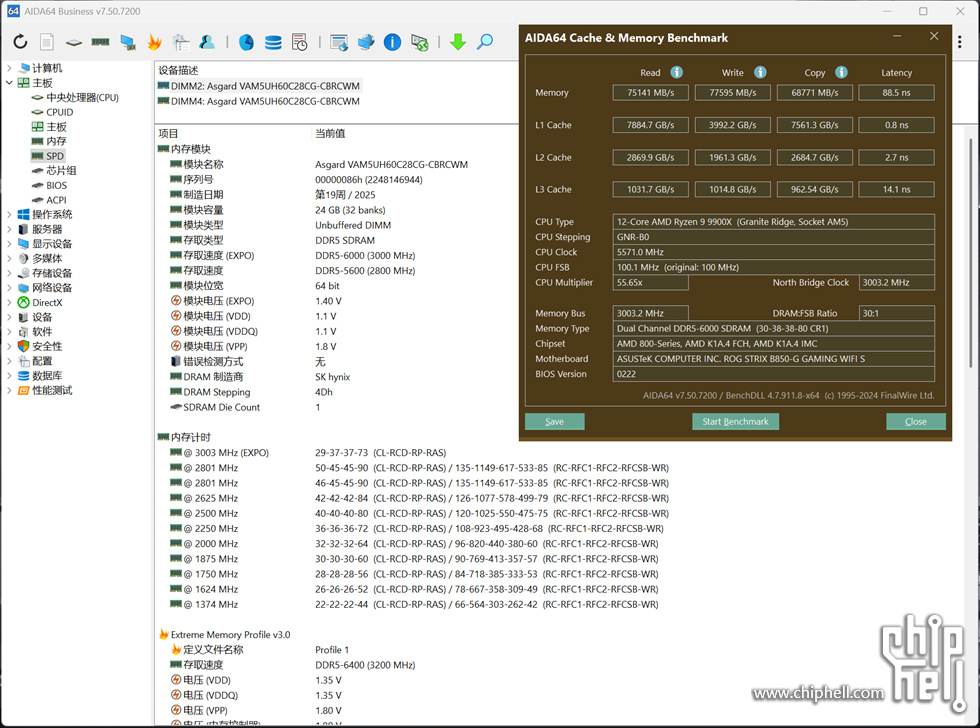
Task: Open the Report page icon in toolbar
Action: click(47, 42)
